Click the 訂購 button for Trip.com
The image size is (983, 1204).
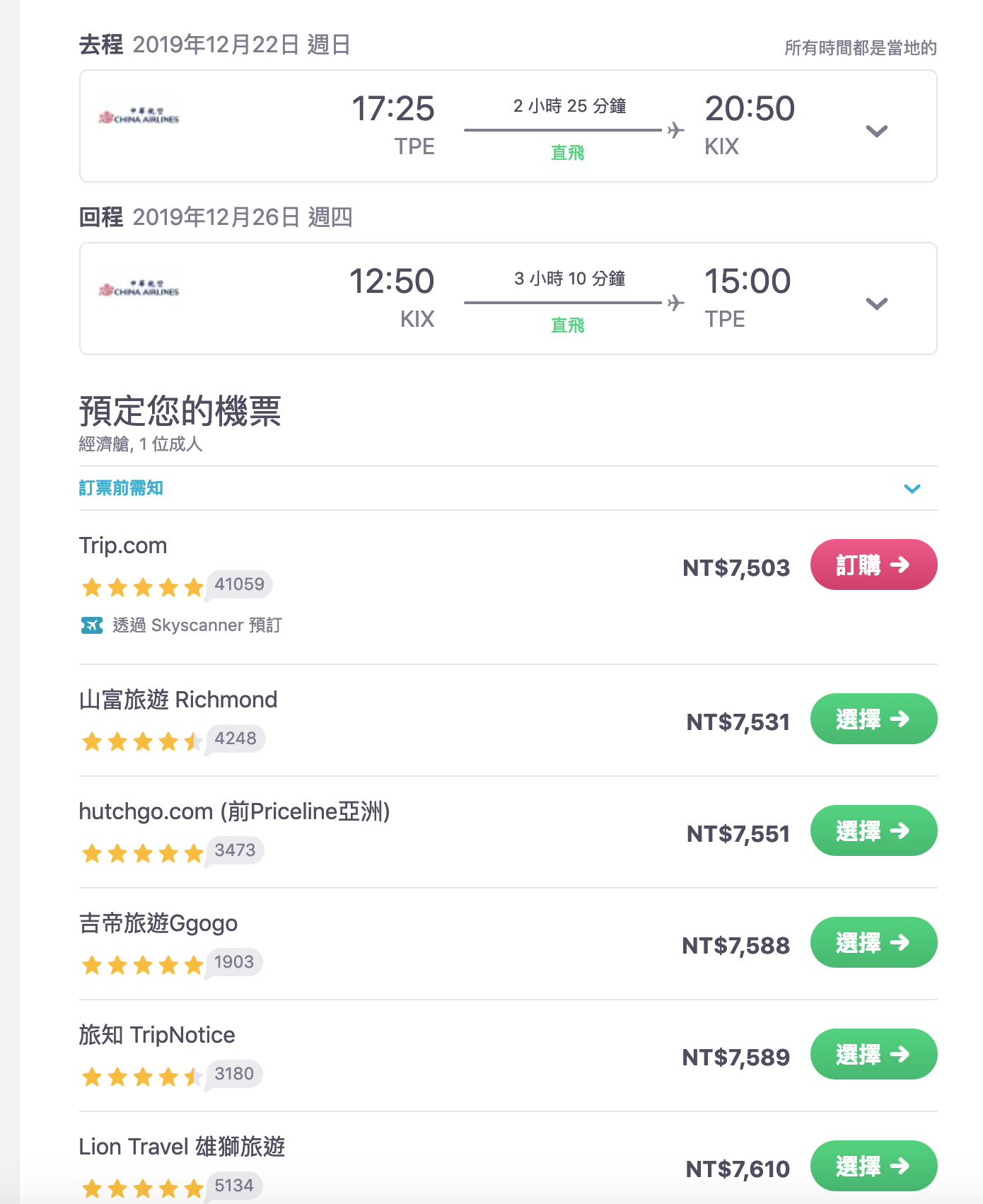pos(873,565)
